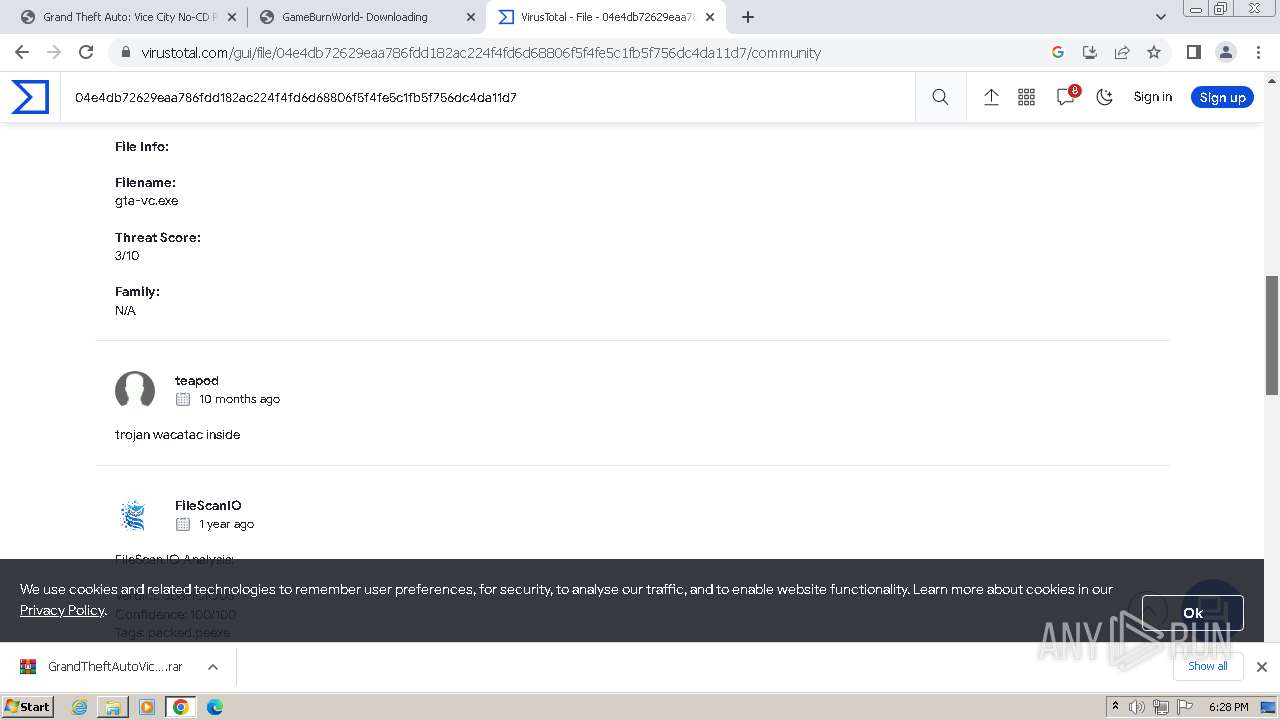This screenshot has height=720, width=1280.
Task: Click Show all downloads button
Action: tap(1207, 666)
